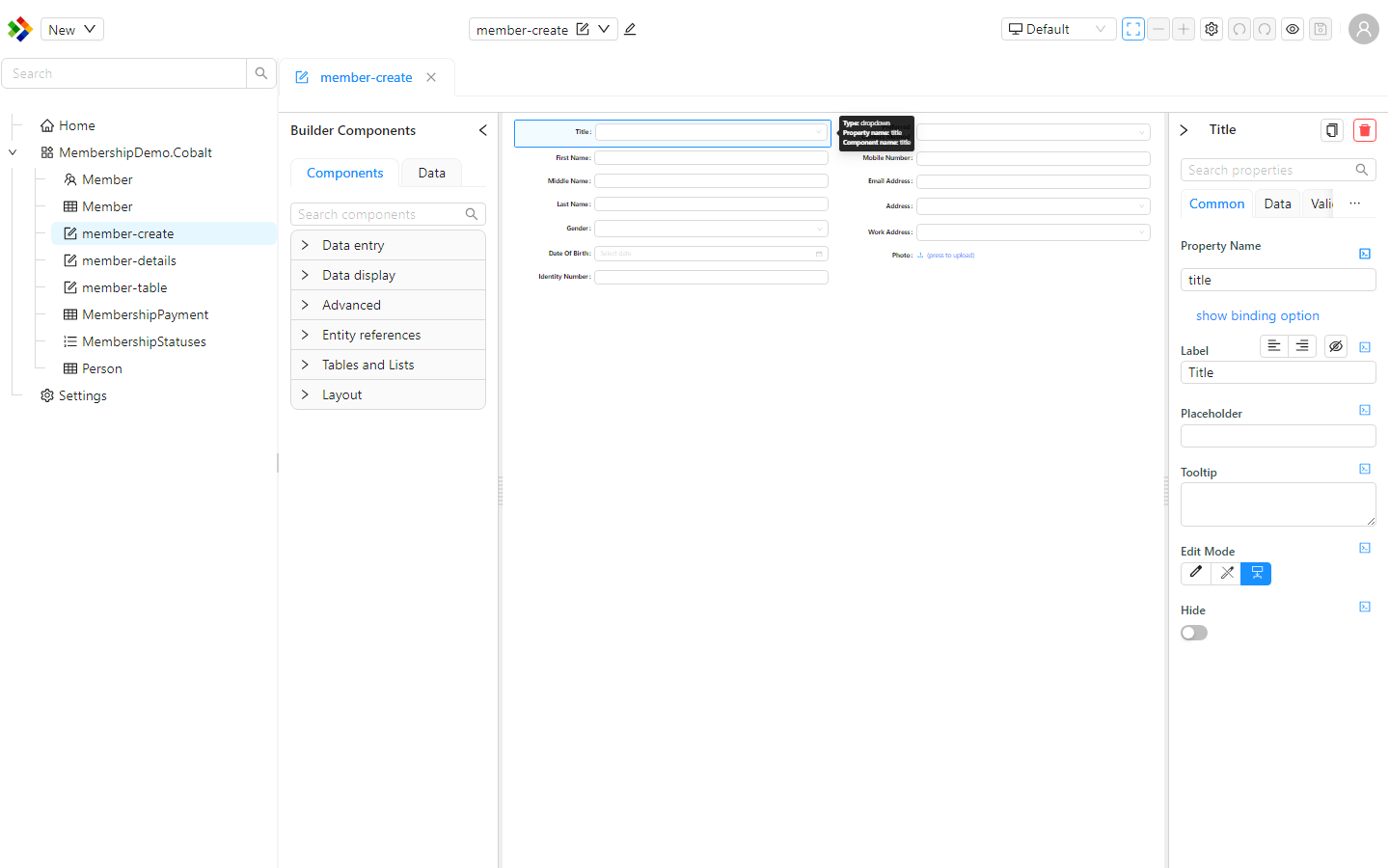Viewport: 1389px width, 868px height.
Task: Select the member-create document tab
Action: (366, 77)
